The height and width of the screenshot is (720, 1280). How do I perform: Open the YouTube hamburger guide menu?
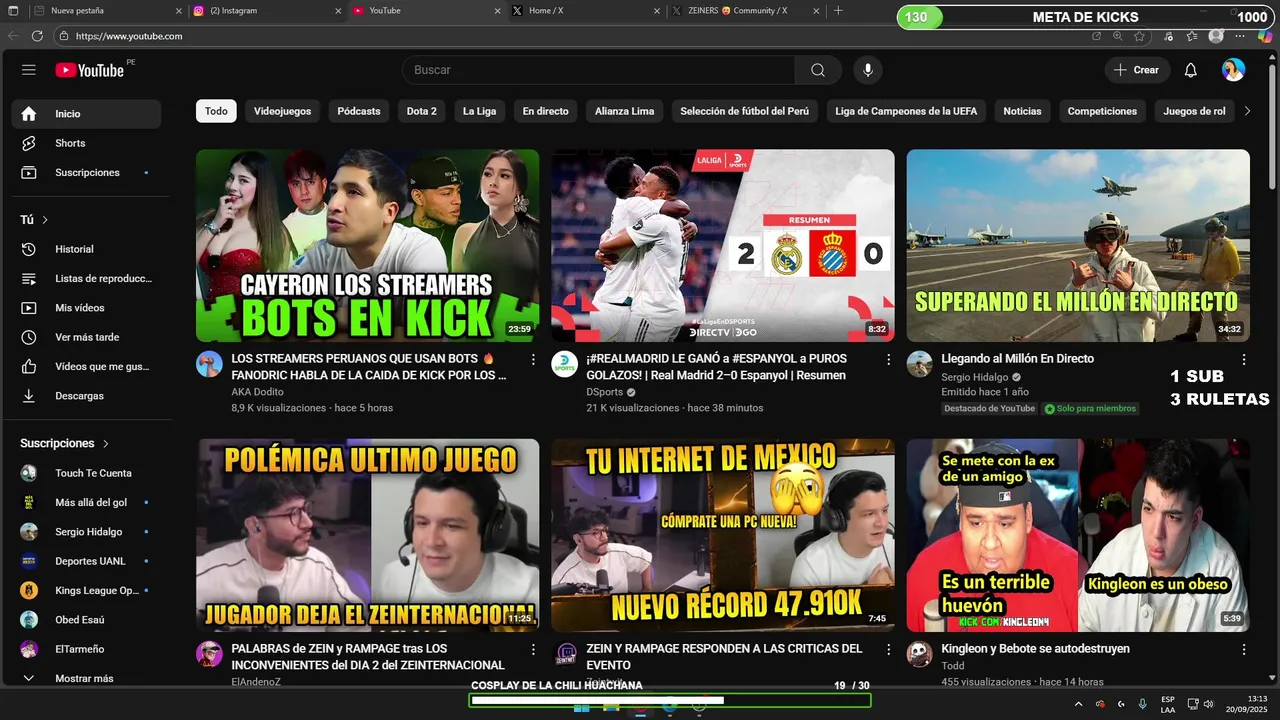click(x=29, y=70)
